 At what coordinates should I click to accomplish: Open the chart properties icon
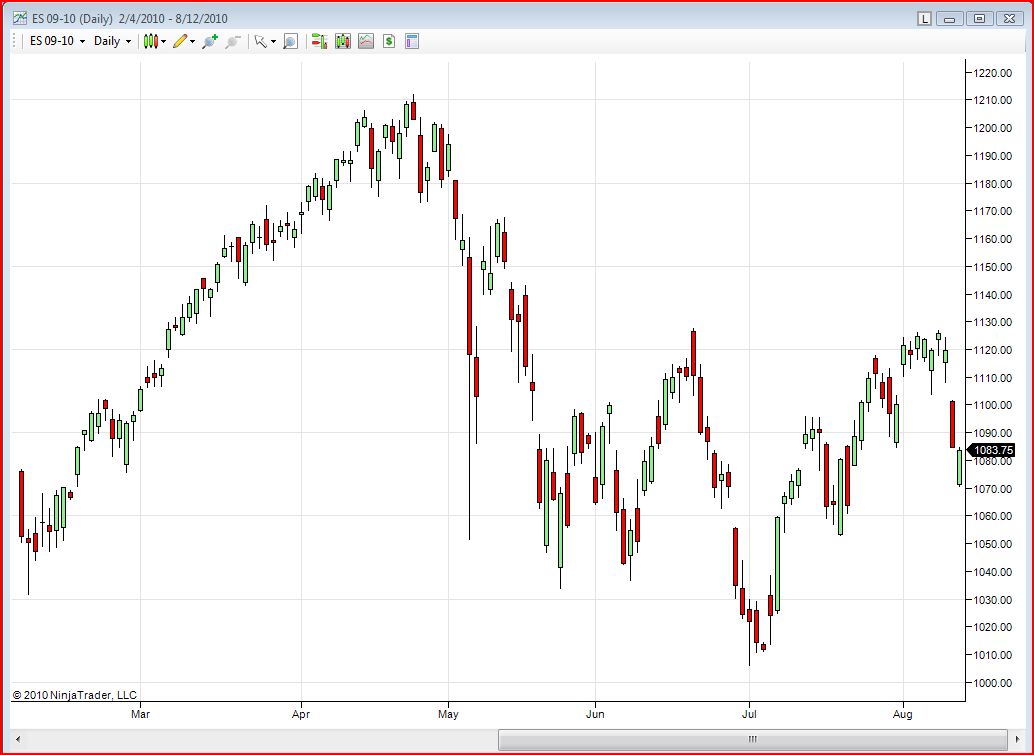pyautogui.click(x=411, y=42)
